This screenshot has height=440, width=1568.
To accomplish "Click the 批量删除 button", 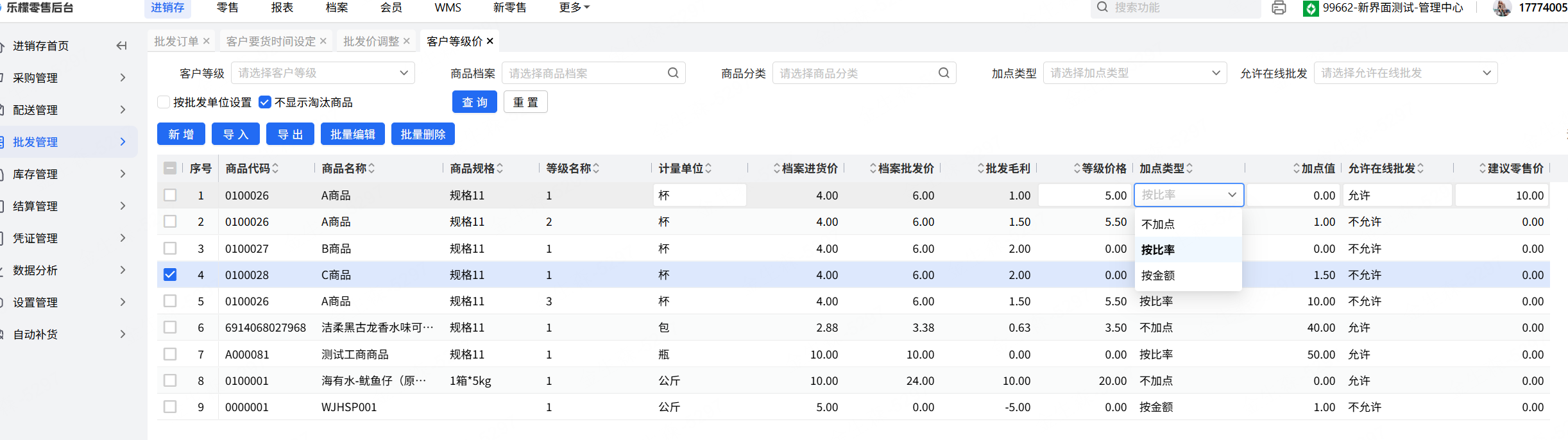I will [x=423, y=134].
